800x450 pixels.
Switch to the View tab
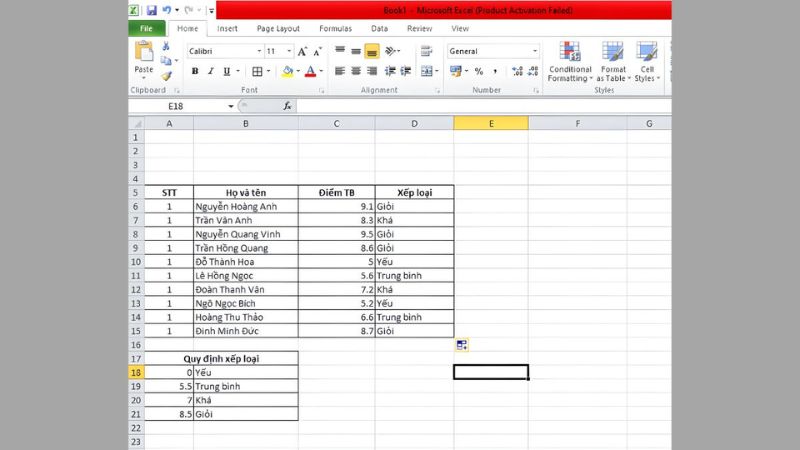tap(460, 29)
